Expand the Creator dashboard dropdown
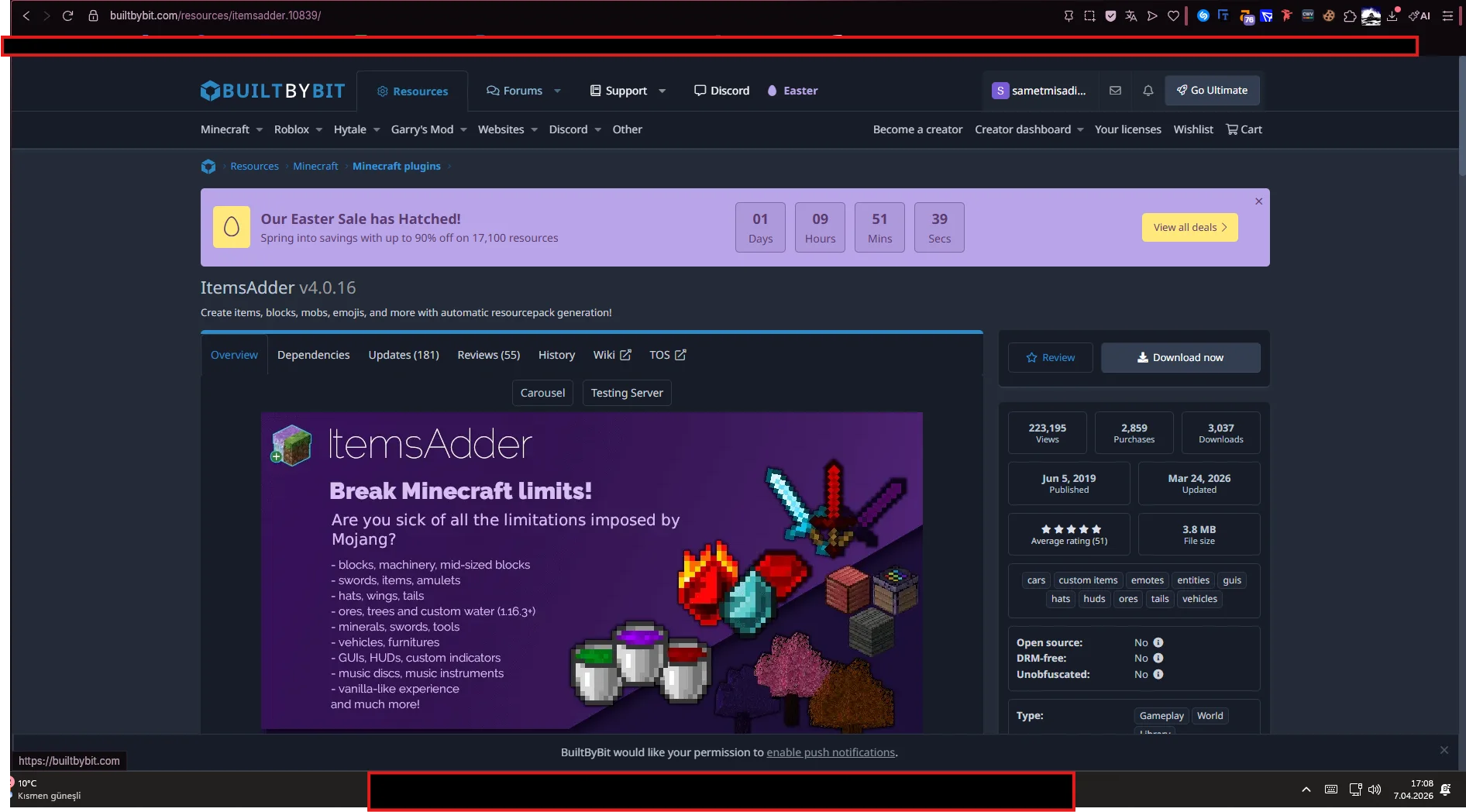The width and height of the screenshot is (1466, 812). [x=1080, y=130]
